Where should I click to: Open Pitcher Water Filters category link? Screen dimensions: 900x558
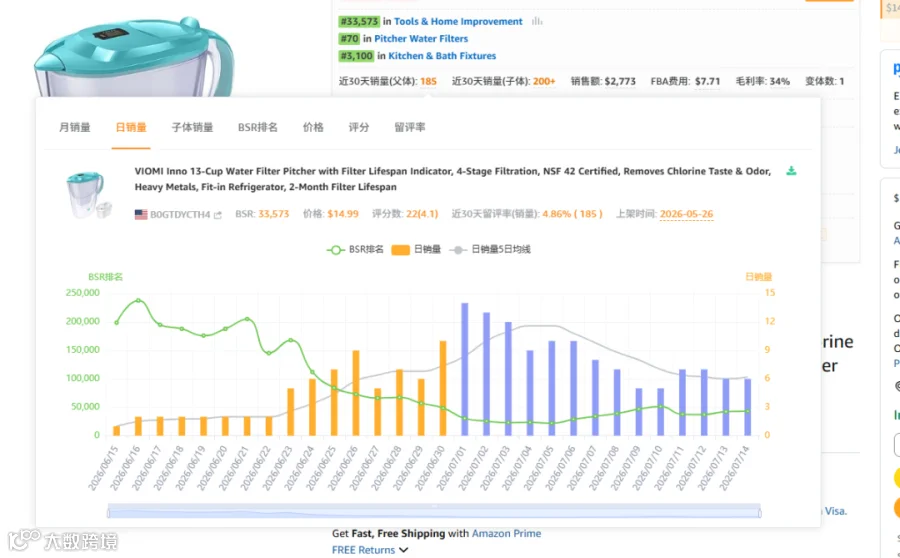point(421,38)
